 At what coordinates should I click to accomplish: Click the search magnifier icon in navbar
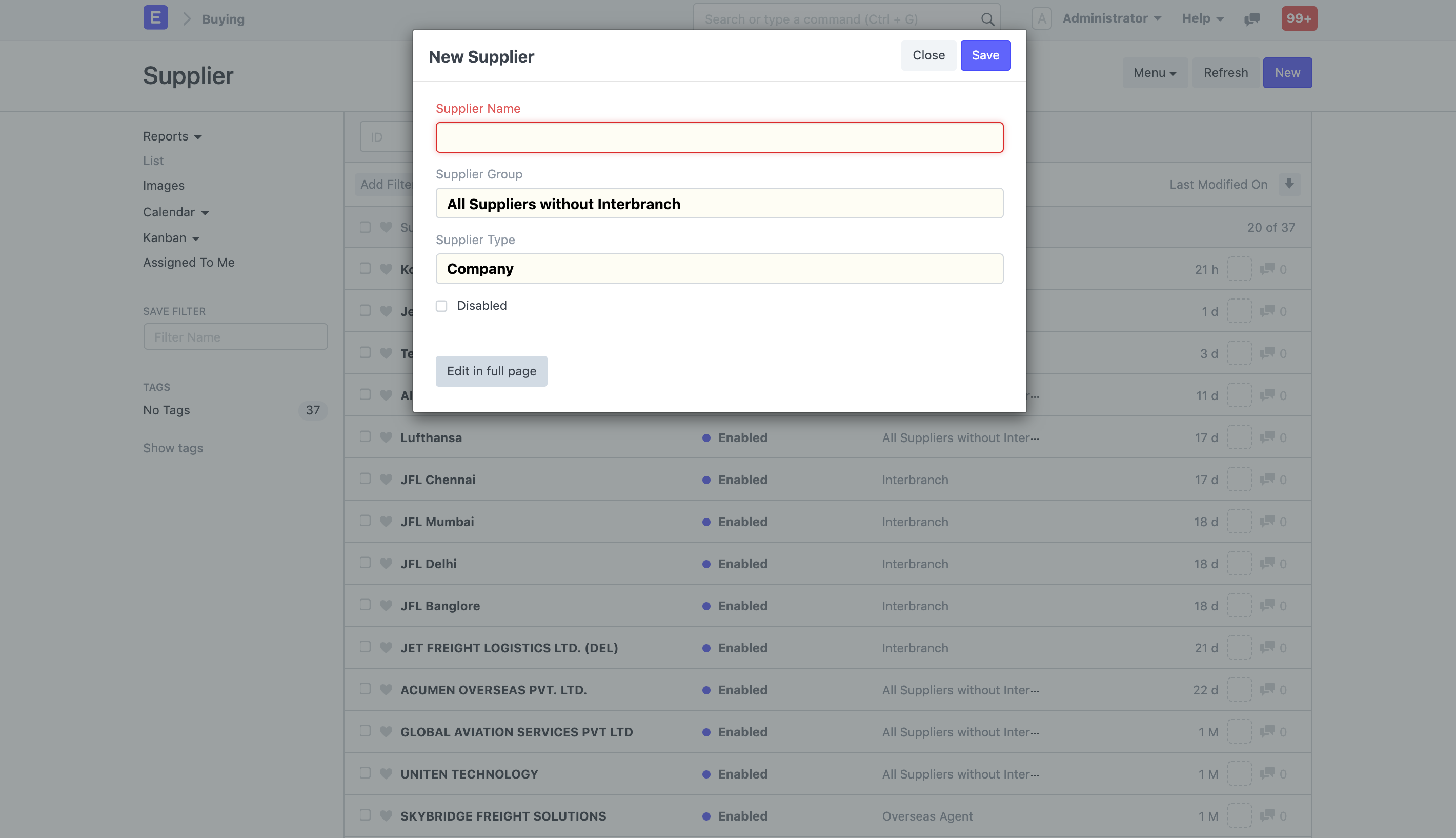[x=987, y=19]
